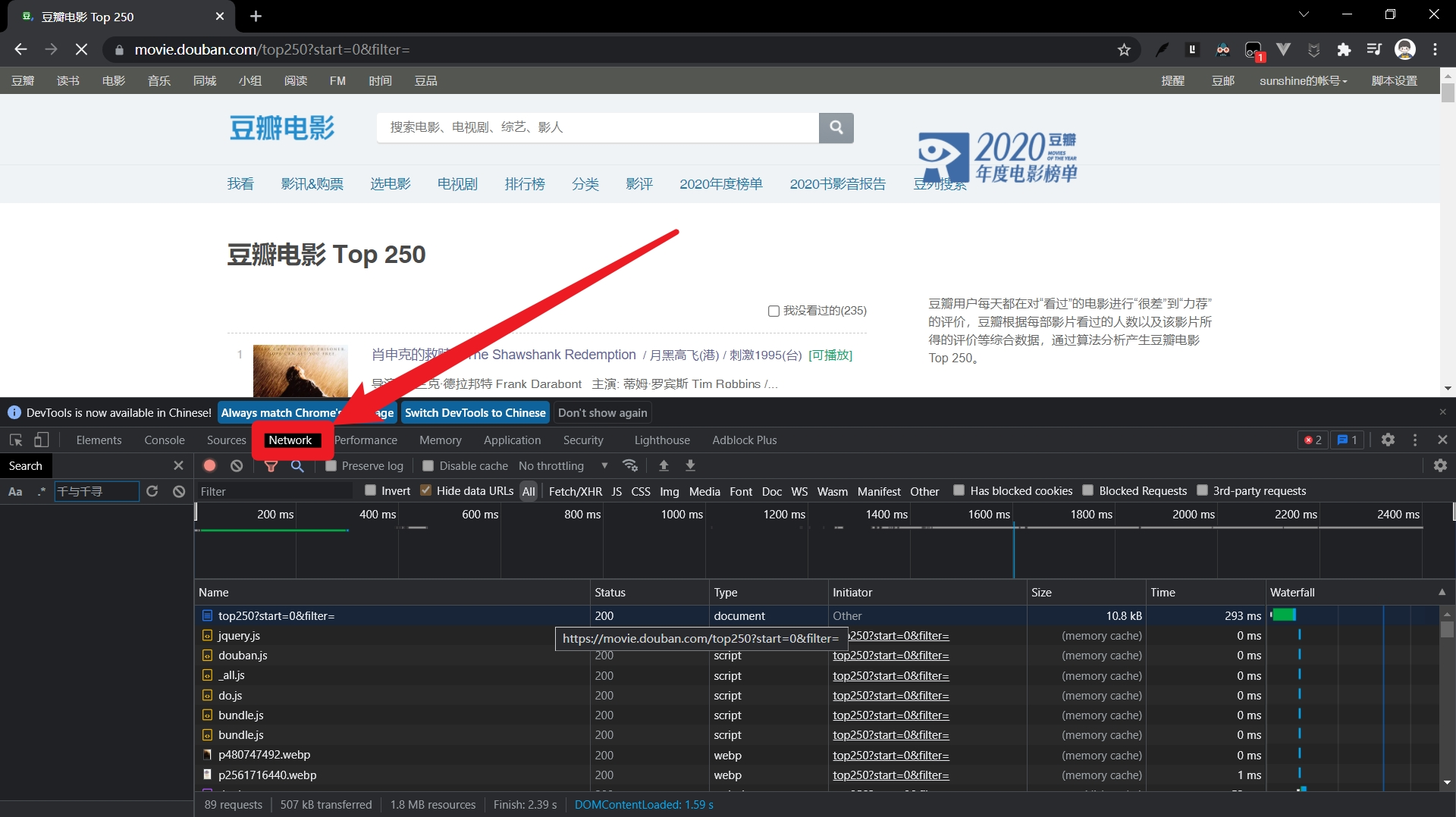
Task: Dismiss the DevTools language infobar
Action: click(x=1442, y=412)
